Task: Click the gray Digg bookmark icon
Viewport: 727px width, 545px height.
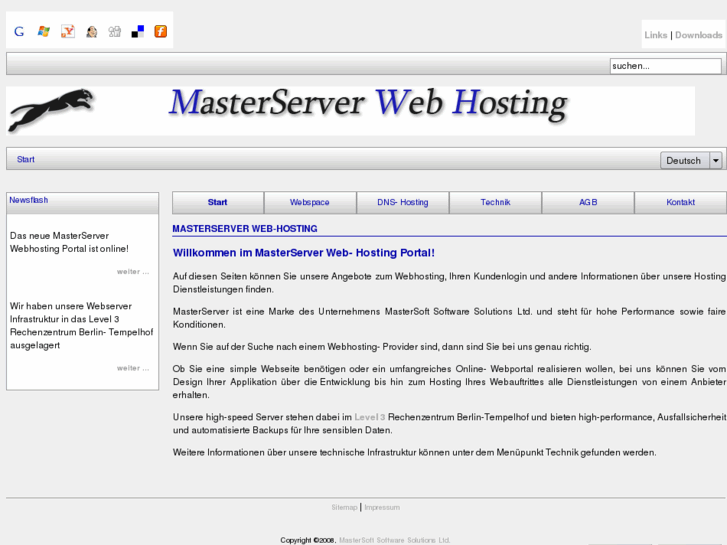Action: click(115, 32)
